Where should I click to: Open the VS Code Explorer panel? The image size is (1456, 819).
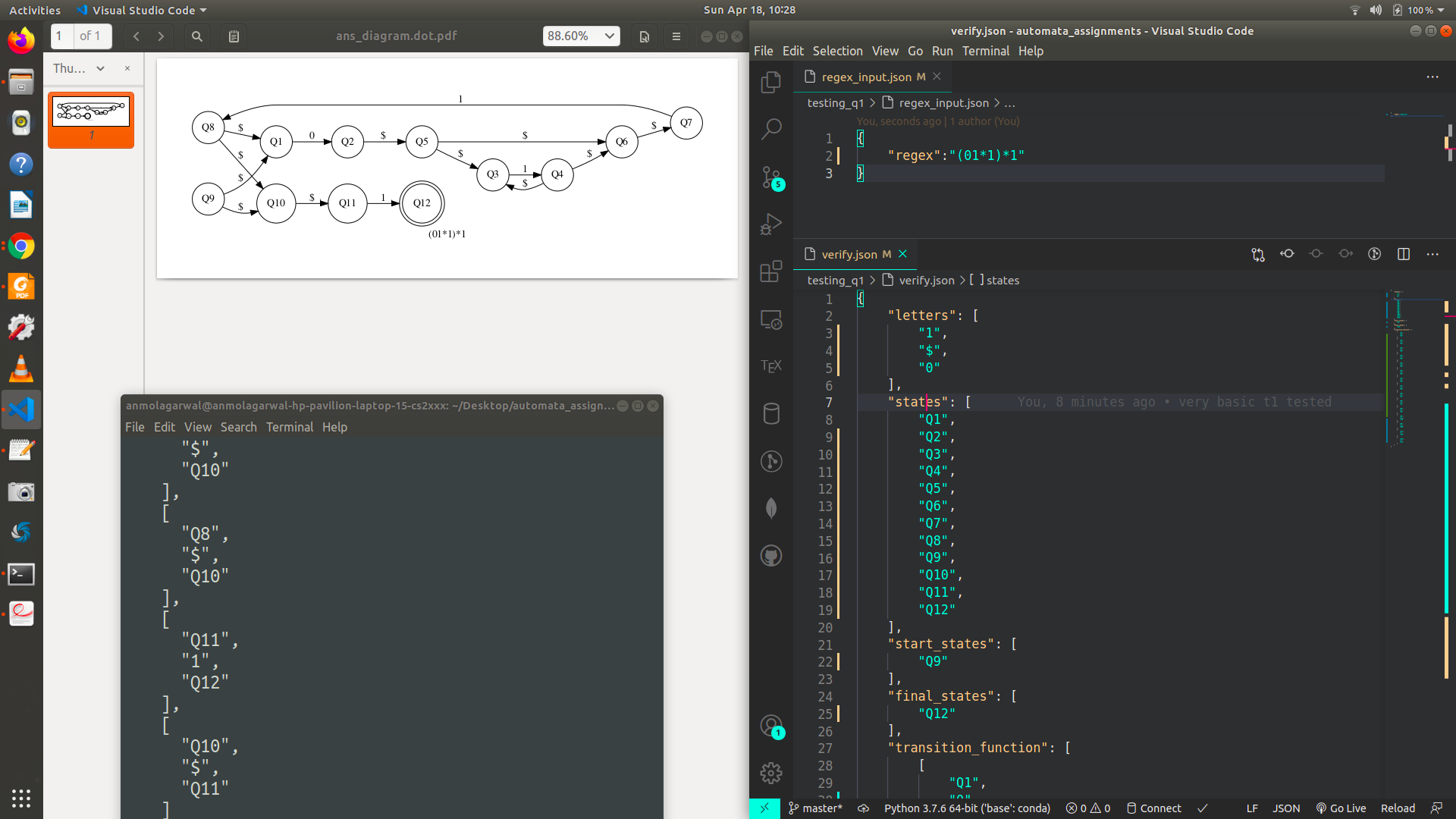771,81
